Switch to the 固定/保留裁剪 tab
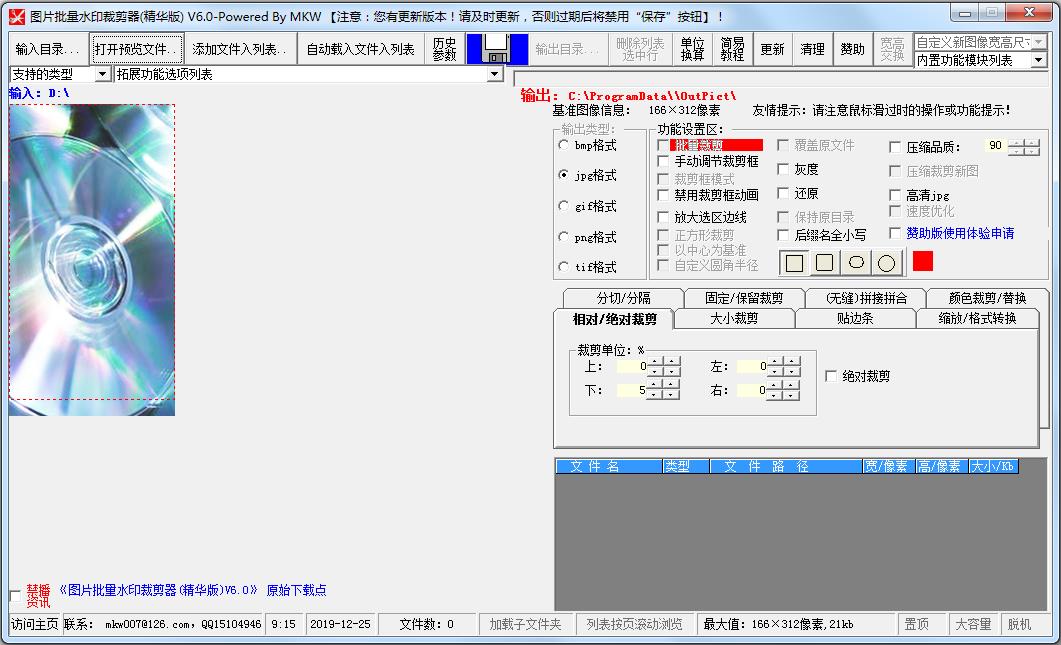Screen dimensions: 1061x645 click(x=744, y=298)
